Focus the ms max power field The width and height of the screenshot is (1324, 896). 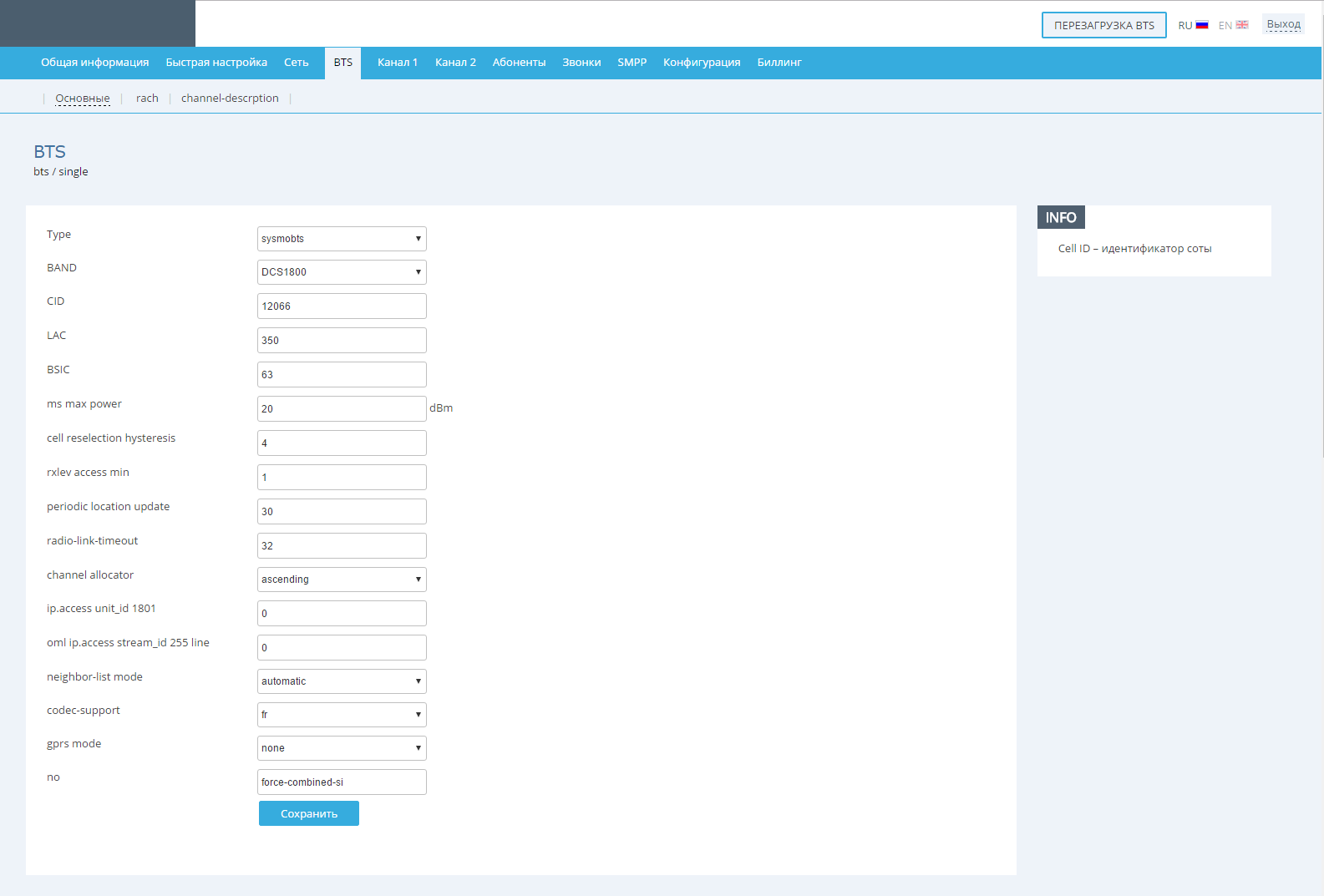tap(342, 409)
